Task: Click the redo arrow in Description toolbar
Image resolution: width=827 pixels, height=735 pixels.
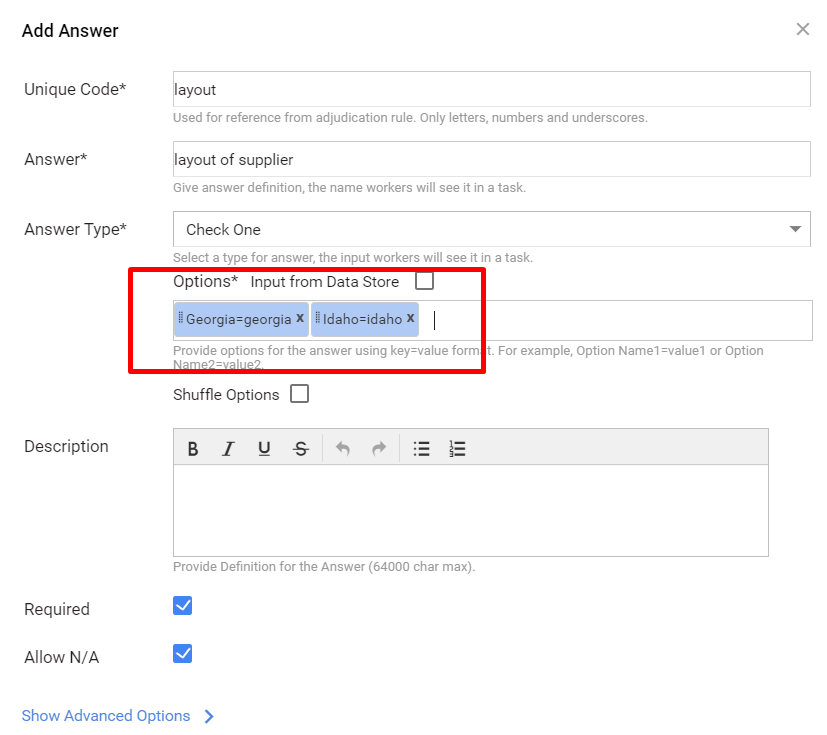Action: 379,449
